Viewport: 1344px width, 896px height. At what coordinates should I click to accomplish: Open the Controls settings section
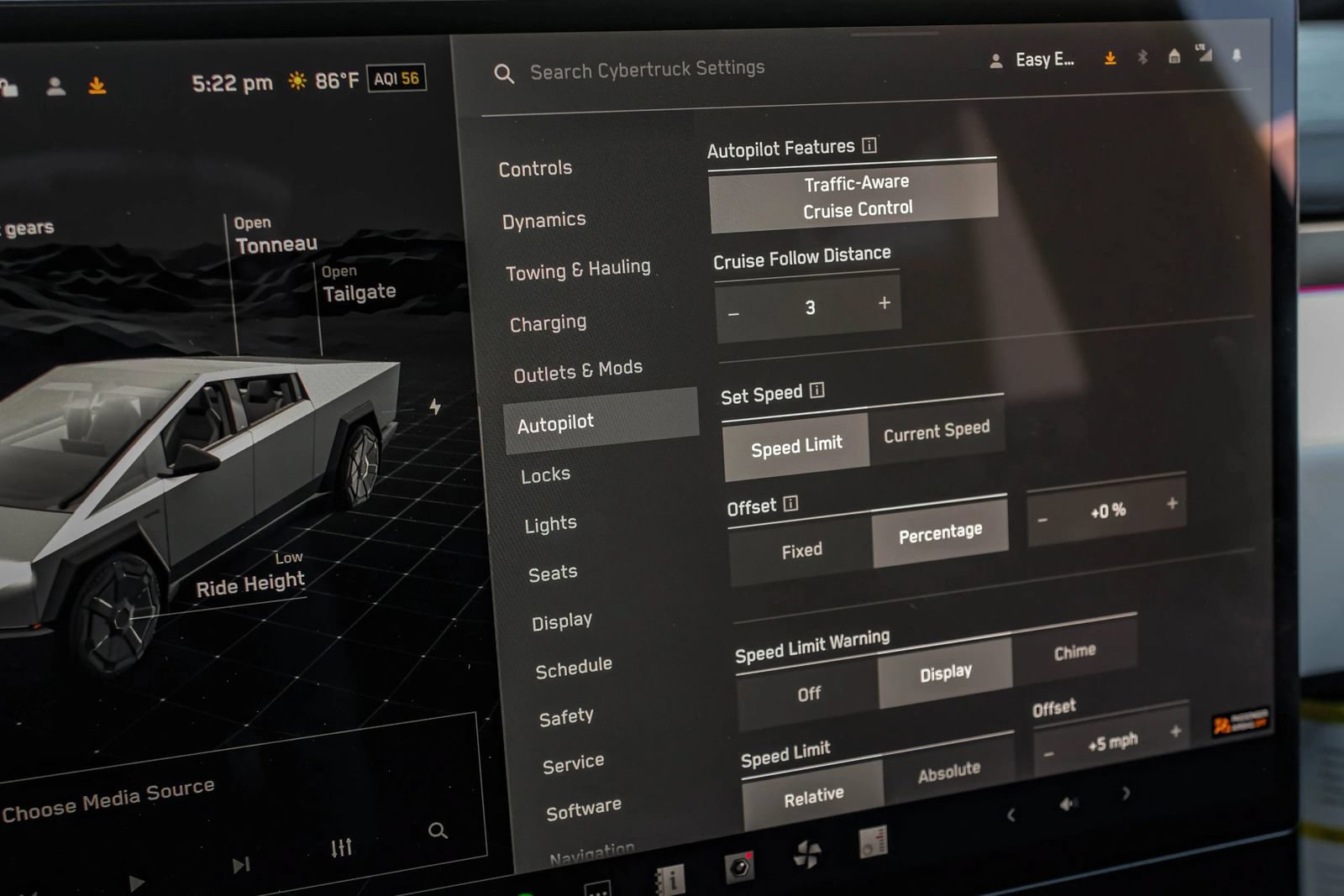pos(535,169)
